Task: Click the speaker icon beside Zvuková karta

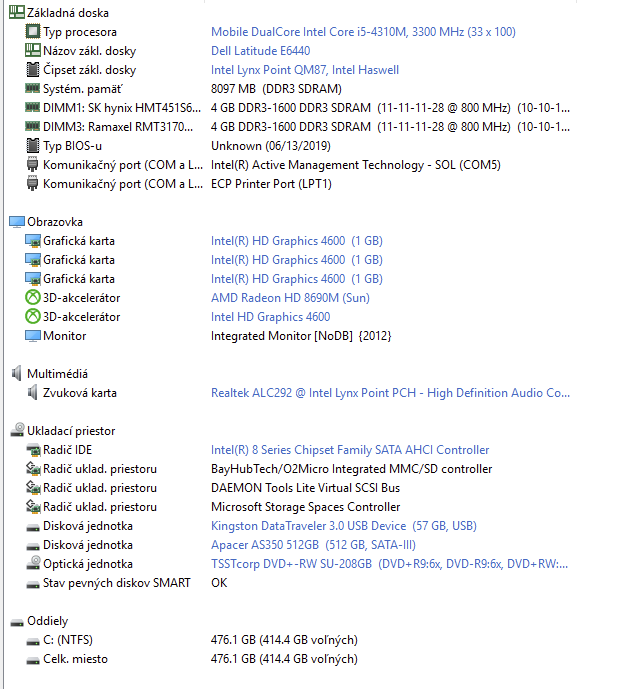Action: click(33, 392)
